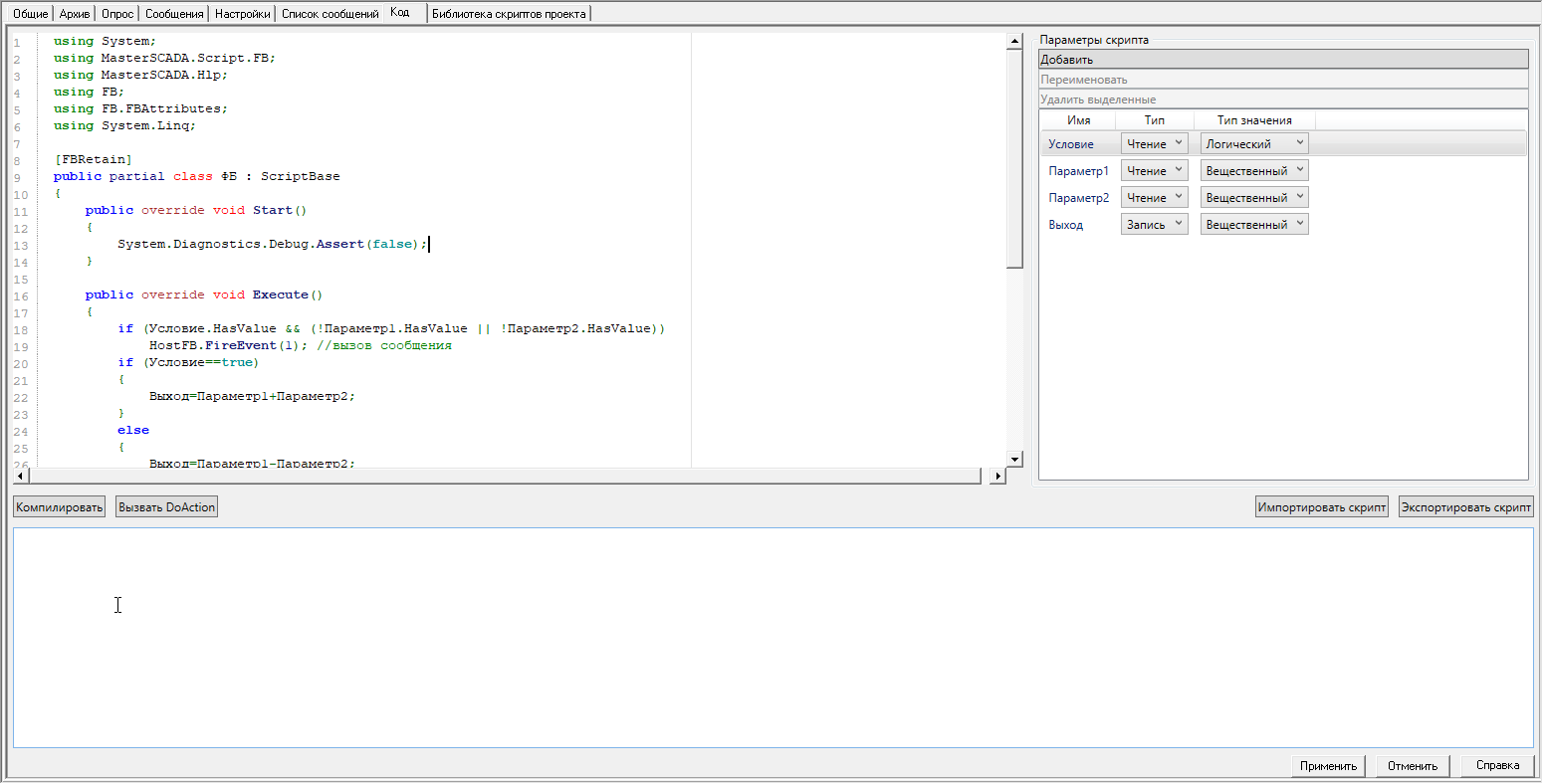The width and height of the screenshot is (1543, 784).
Task: Switch to the Архив tab
Action: (x=75, y=14)
